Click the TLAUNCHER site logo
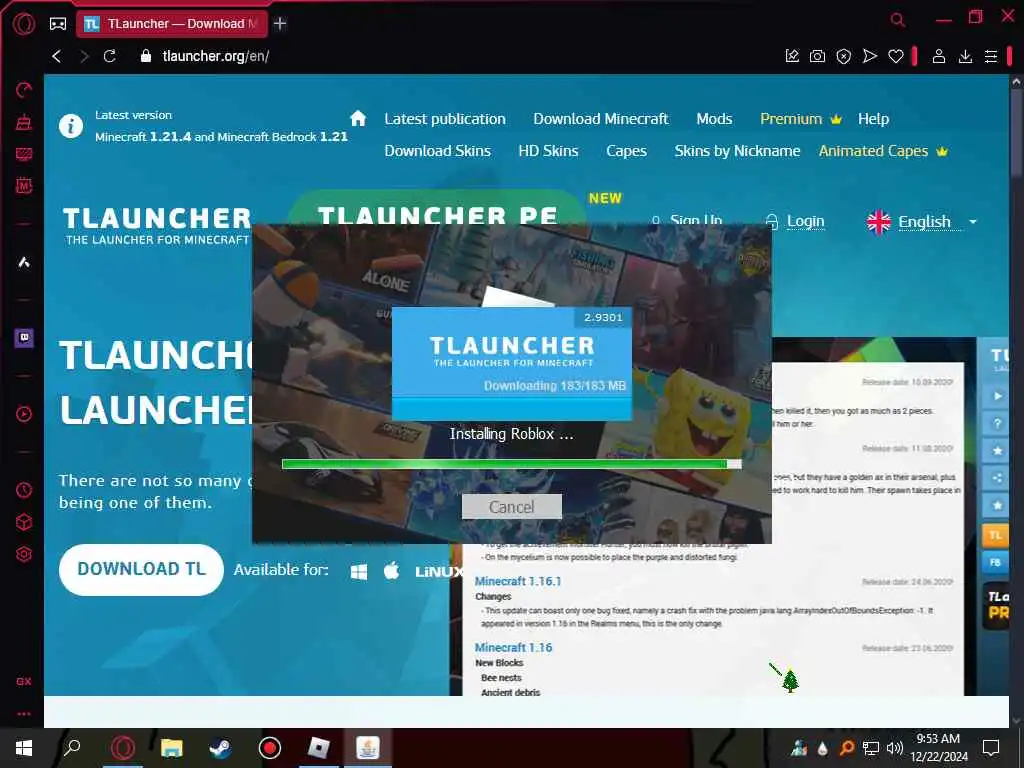 (x=157, y=226)
